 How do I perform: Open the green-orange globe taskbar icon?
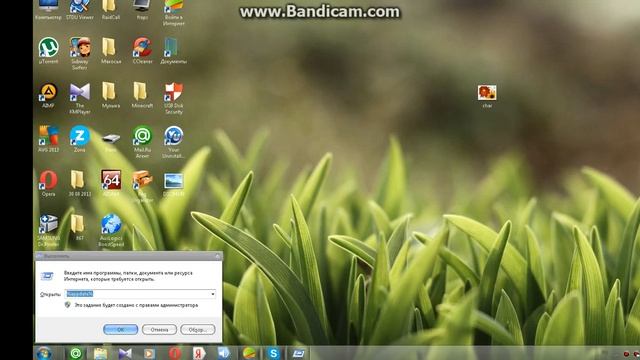[249, 353]
